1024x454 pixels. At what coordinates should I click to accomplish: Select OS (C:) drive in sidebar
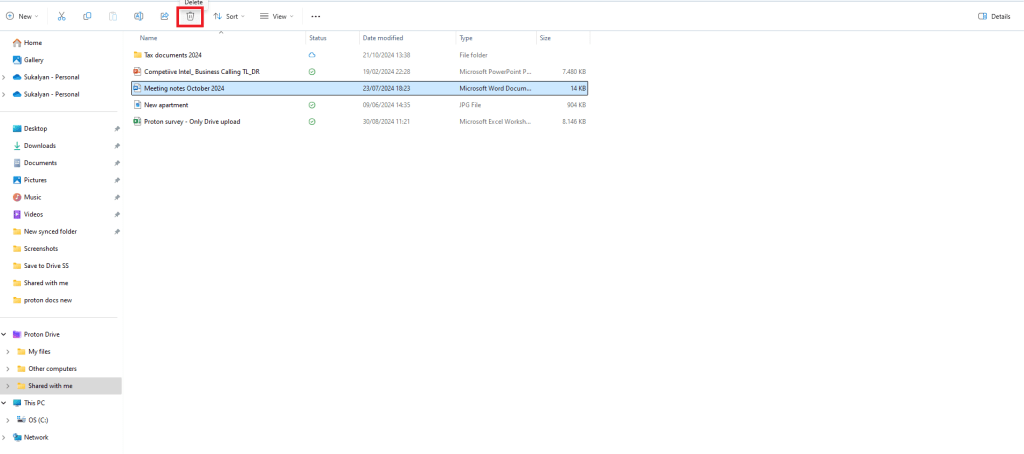tap(36, 420)
